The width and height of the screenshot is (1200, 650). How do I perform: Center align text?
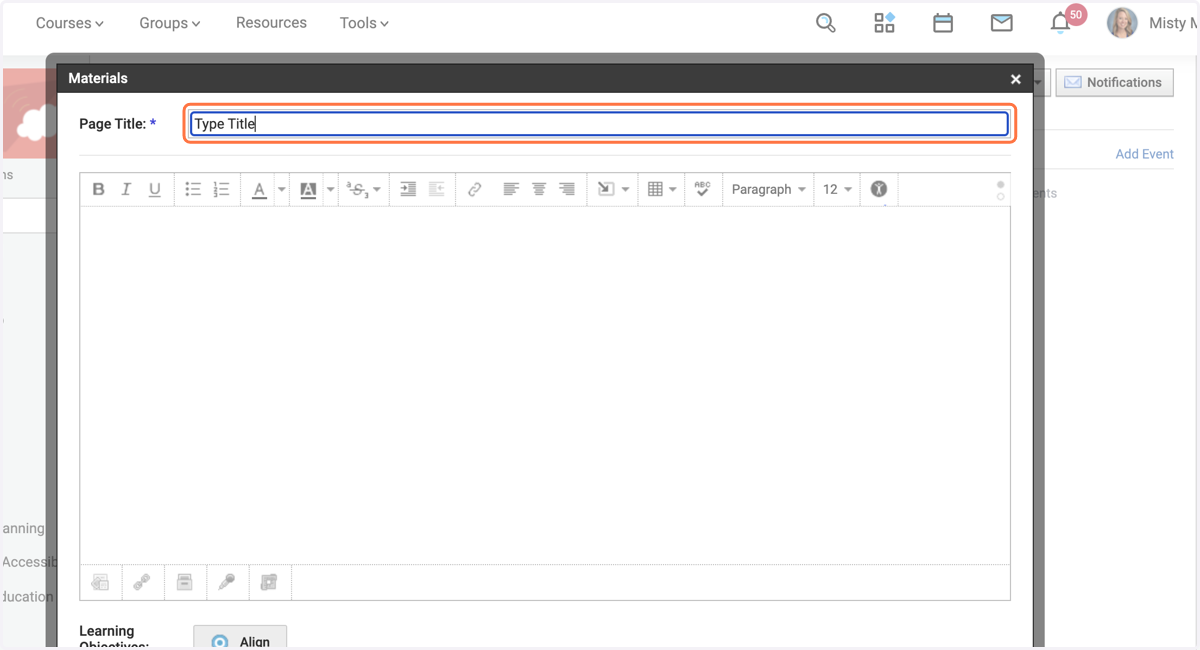click(x=539, y=189)
